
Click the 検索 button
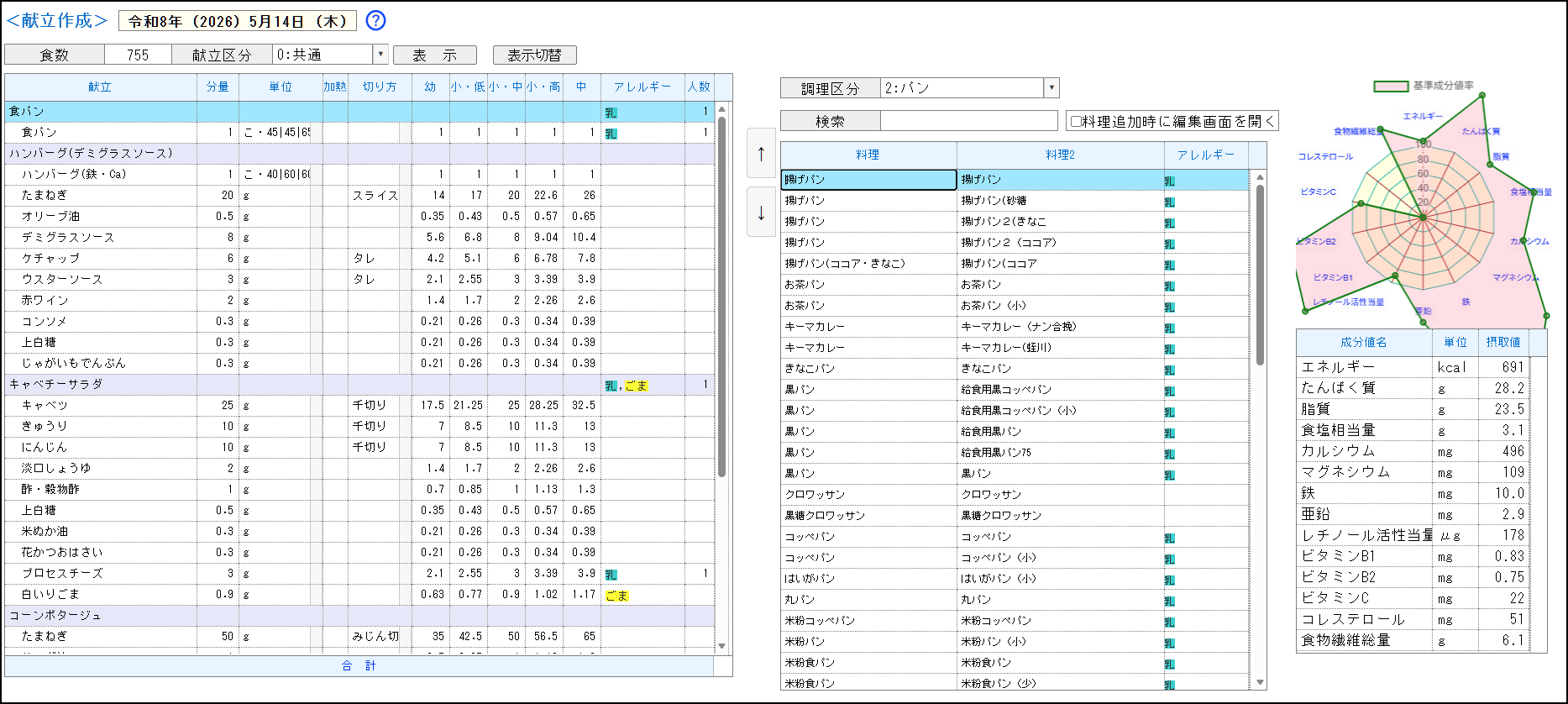[830, 121]
